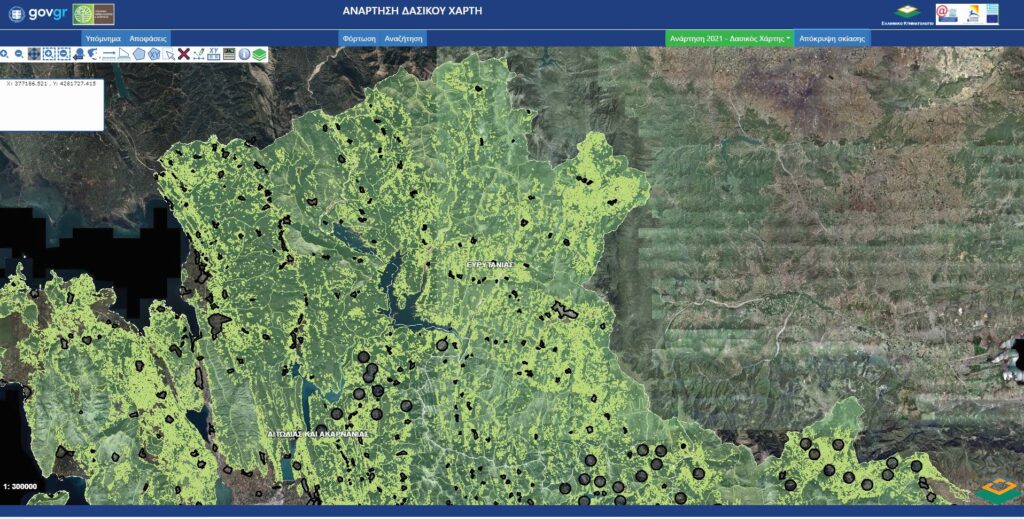Toggle shading with Απόκρυψη σκίασης
Screen dimensions: 1024x519
(x=834, y=37)
